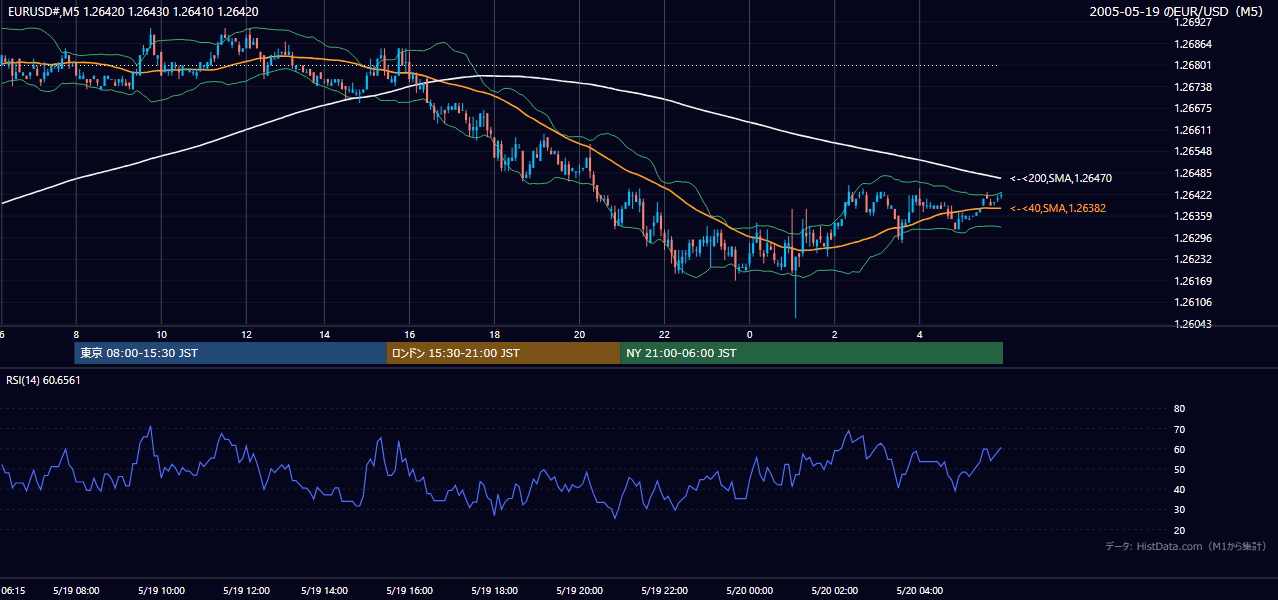Click the 5/19 08:00 time axis label
This screenshot has height=600, width=1278.
click(76, 591)
